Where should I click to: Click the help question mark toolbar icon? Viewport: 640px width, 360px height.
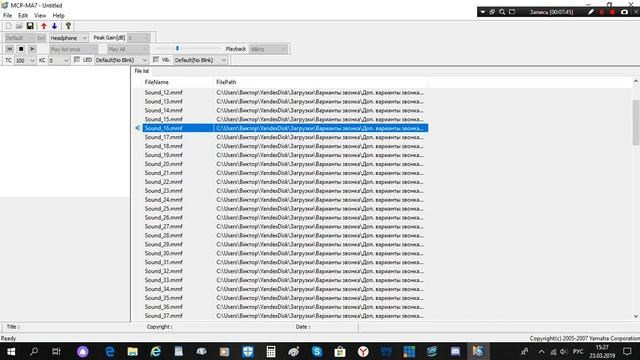(x=68, y=26)
